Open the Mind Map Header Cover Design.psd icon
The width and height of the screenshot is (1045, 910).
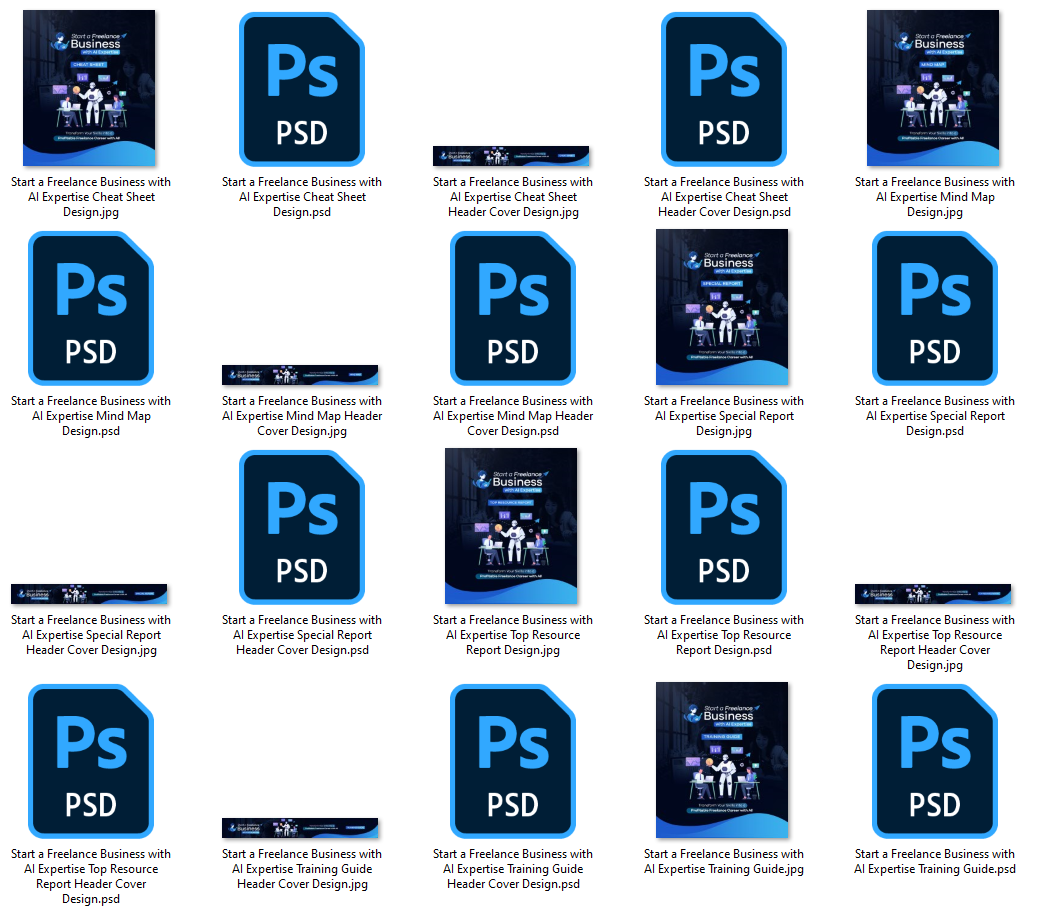[512, 308]
